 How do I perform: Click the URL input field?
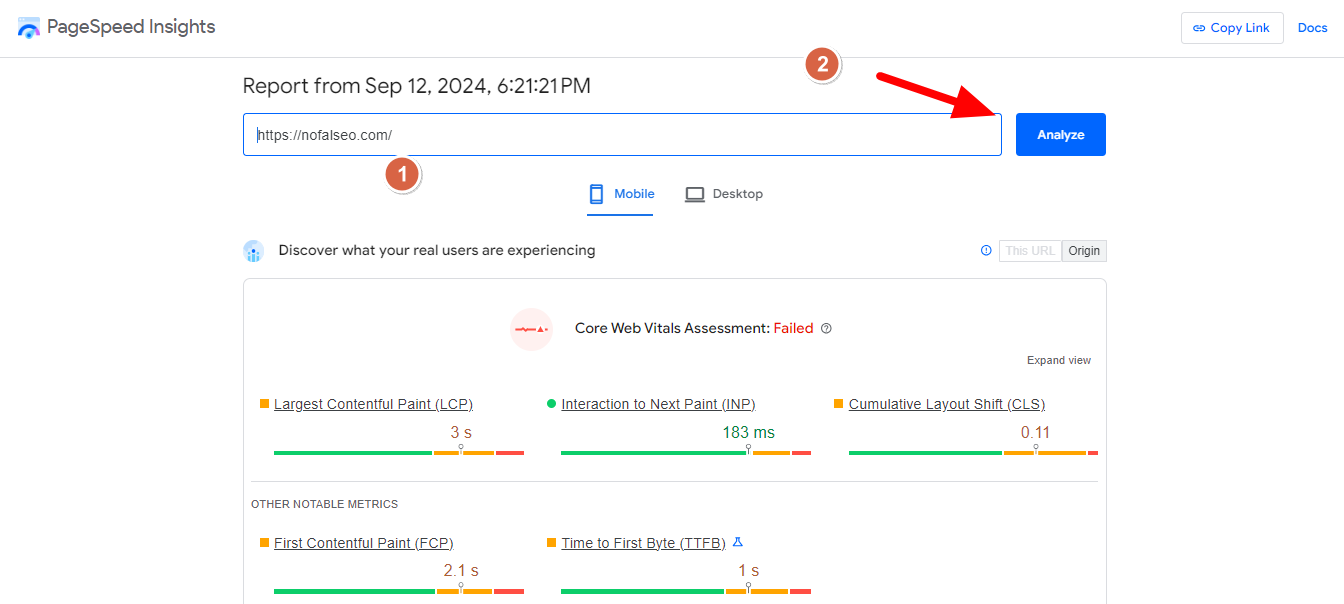click(x=620, y=135)
